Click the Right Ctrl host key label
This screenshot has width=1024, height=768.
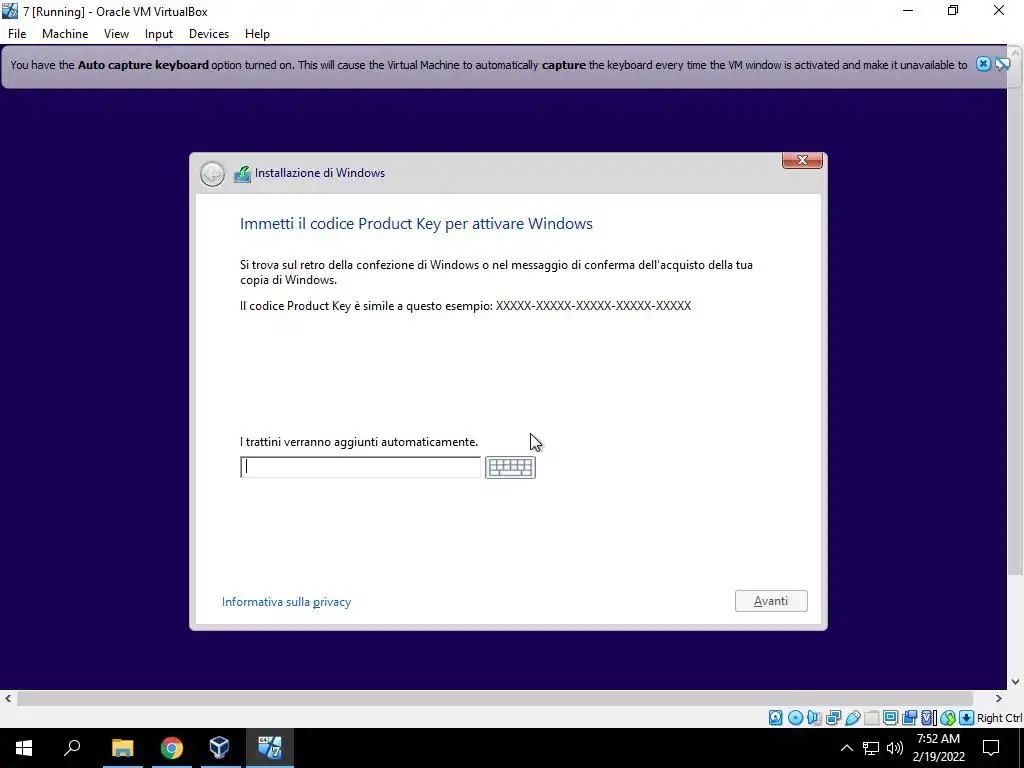click(x=999, y=718)
